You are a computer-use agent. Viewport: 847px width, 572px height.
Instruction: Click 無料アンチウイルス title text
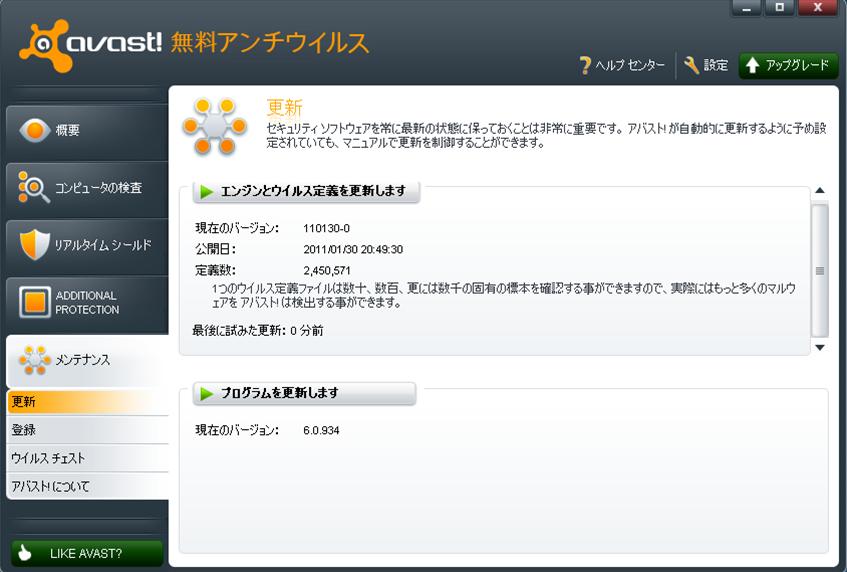pyautogui.click(x=270, y=43)
